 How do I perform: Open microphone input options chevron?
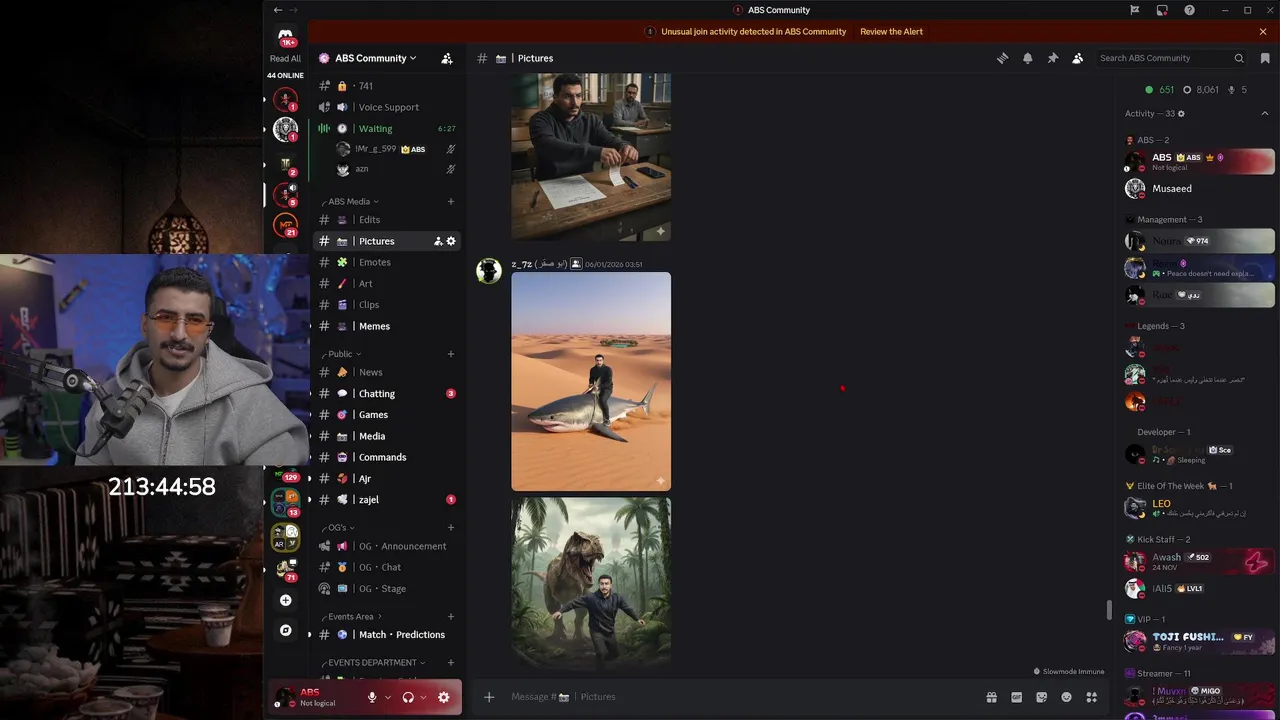tap(387, 697)
